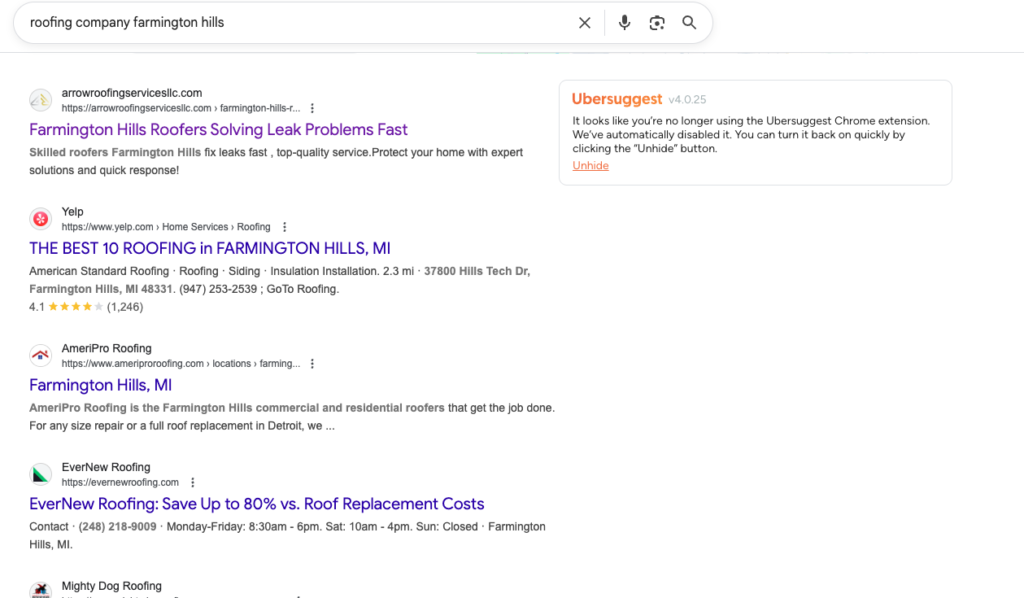Image resolution: width=1024 pixels, height=598 pixels.
Task: Expand options menu for AmeriPro Roofing result
Action: tap(312, 364)
